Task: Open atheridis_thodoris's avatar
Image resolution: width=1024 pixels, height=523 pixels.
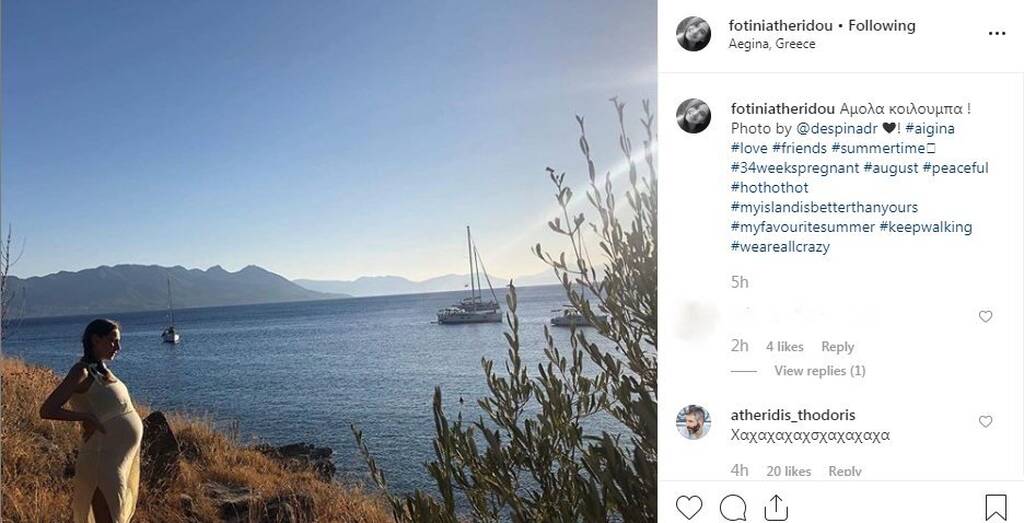Action: 693,422
